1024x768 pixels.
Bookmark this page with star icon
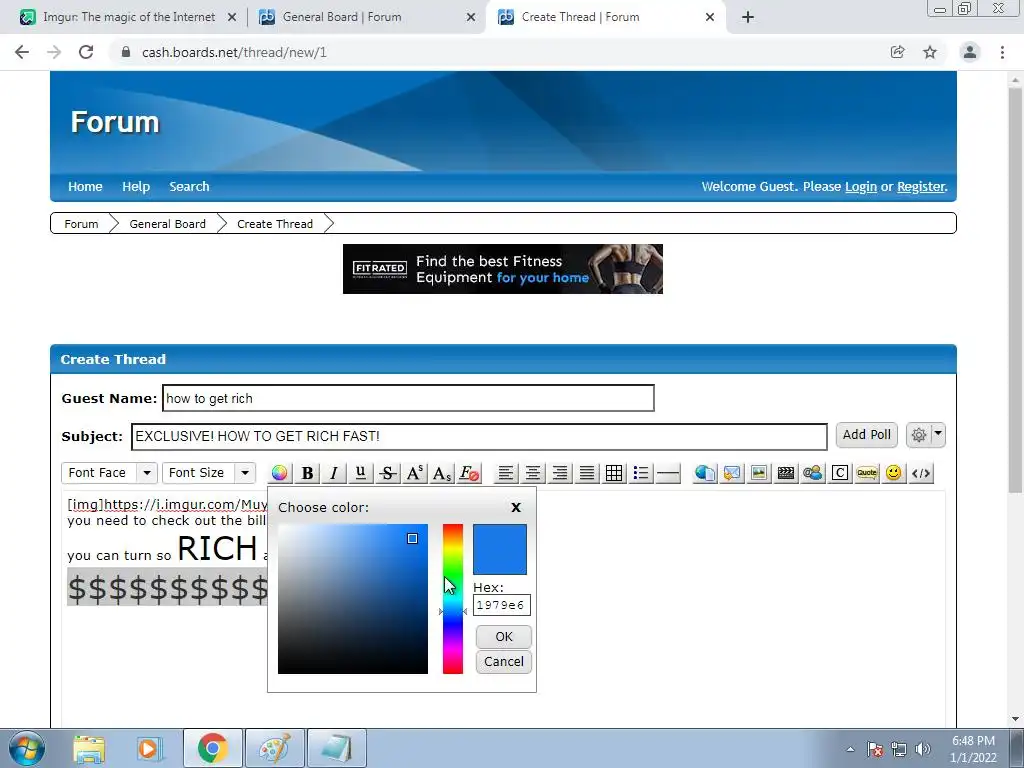click(930, 52)
